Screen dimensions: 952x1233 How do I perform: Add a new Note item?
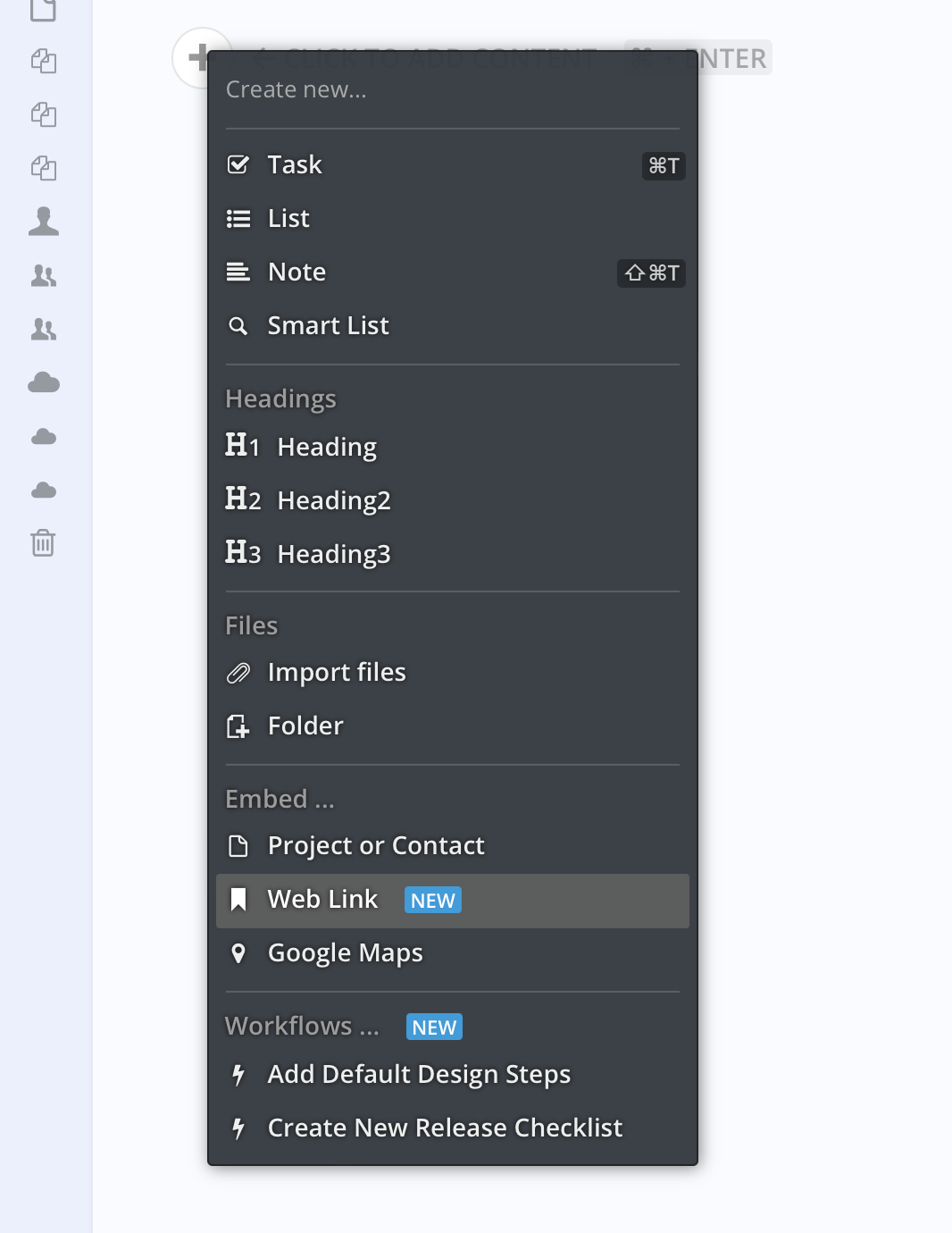(452, 273)
